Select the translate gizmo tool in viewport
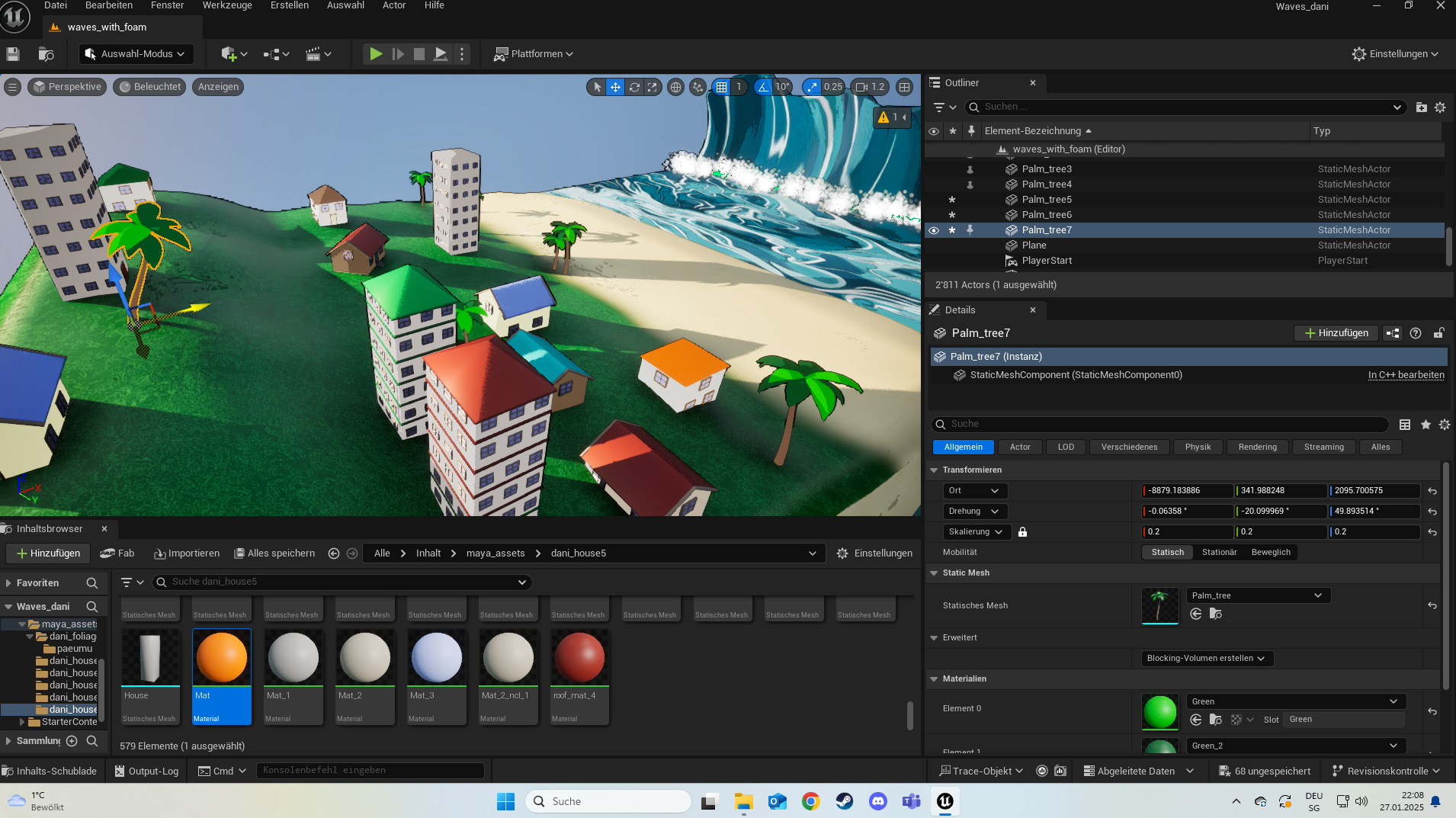 click(x=615, y=87)
